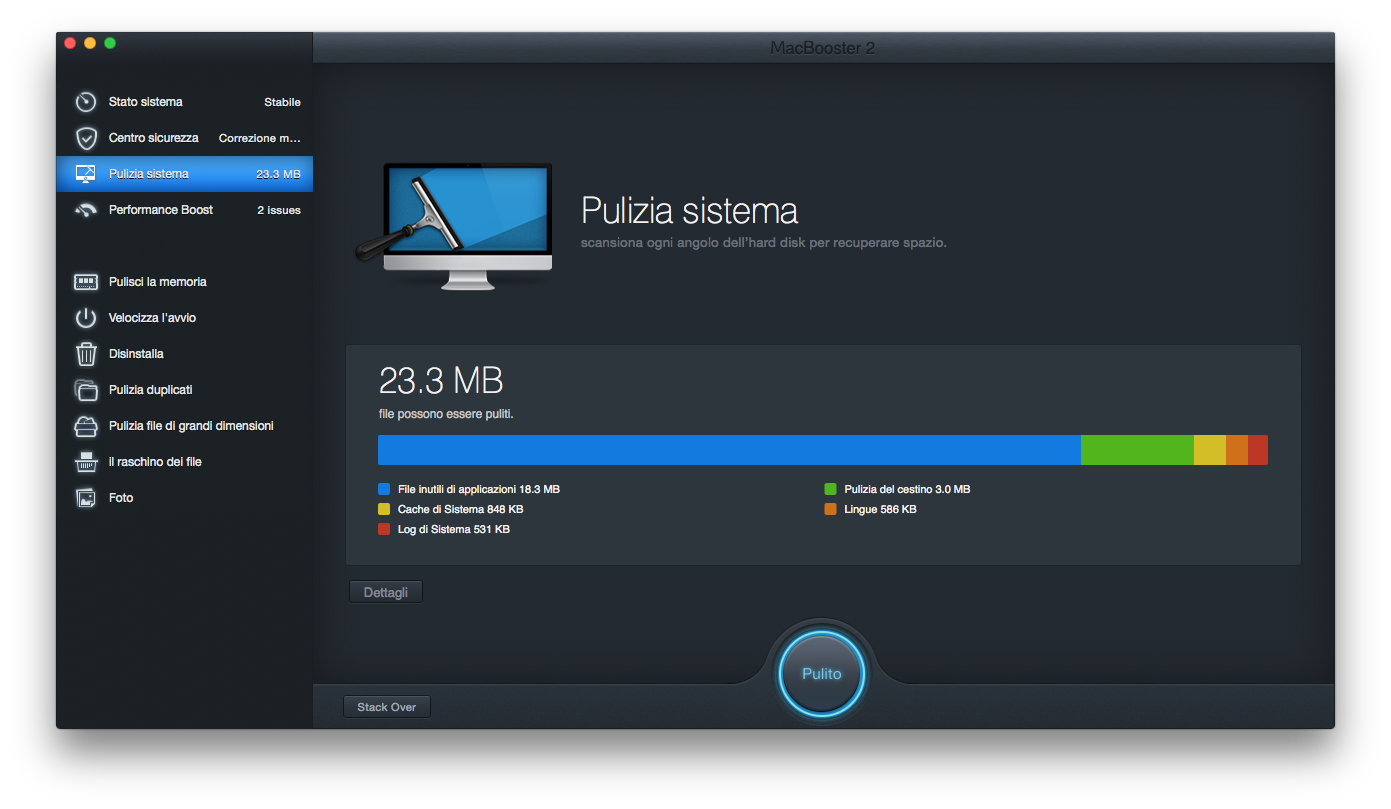Screen dimensions: 1391x809
Task: Click the Pulisci la memoria RAM icon
Action: pos(86,282)
